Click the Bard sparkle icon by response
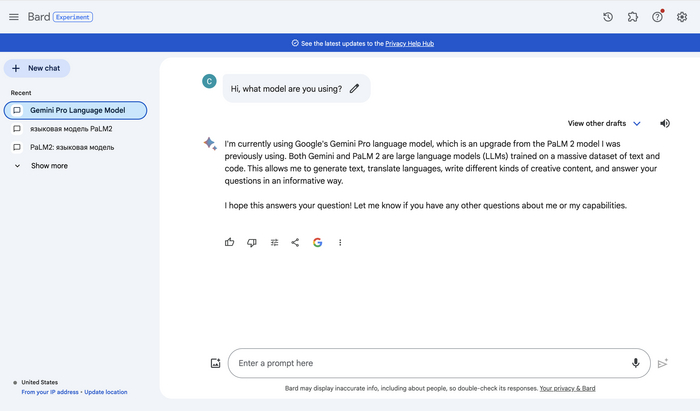 pyautogui.click(x=210, y=144)
